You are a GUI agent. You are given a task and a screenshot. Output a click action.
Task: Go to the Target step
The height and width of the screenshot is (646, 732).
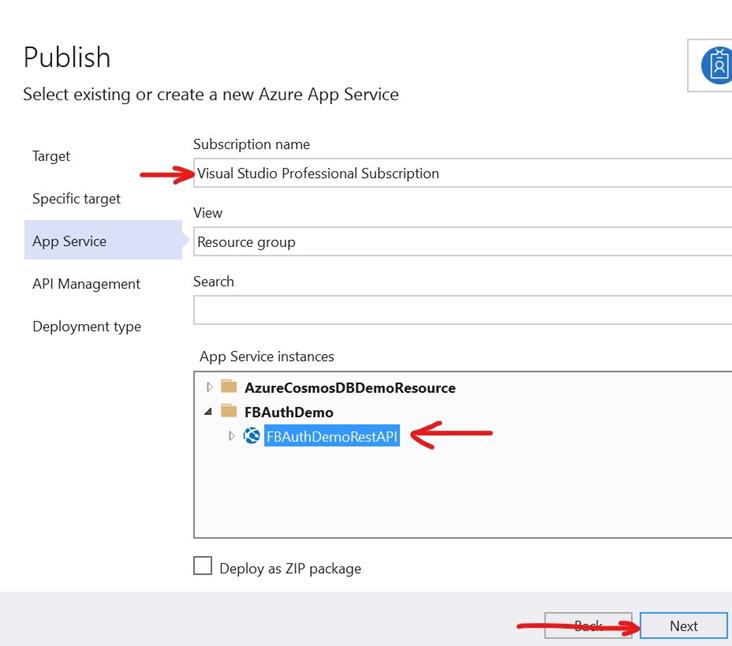click(x=51, y=156)
